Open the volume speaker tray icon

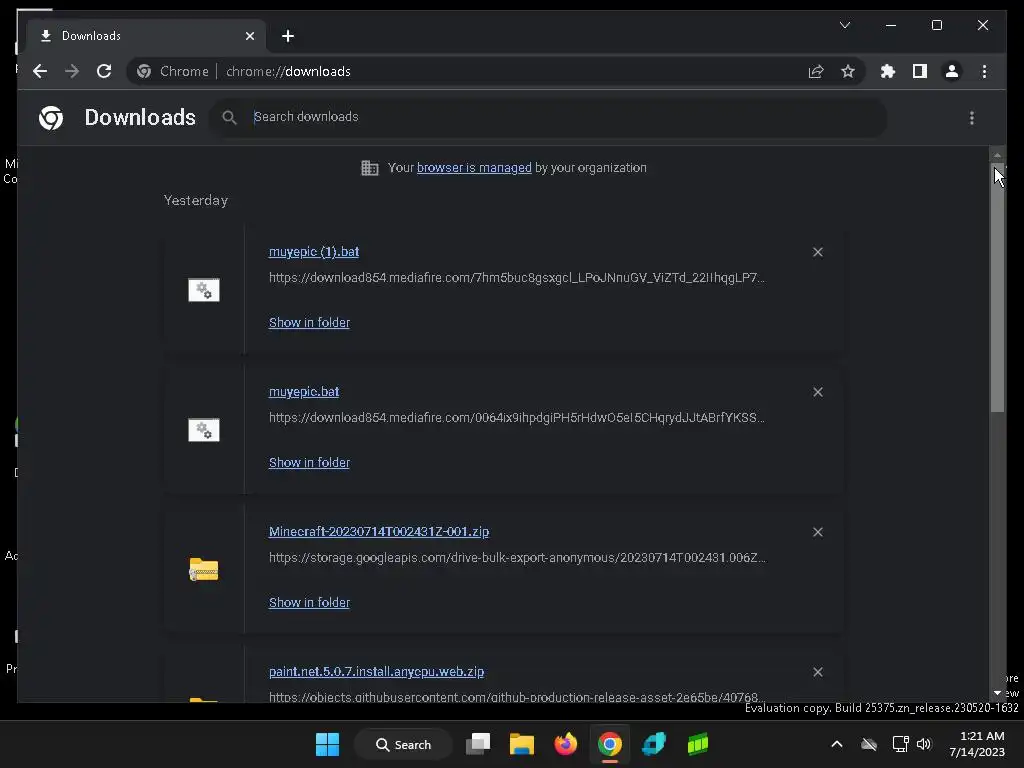tap(924, 744)
